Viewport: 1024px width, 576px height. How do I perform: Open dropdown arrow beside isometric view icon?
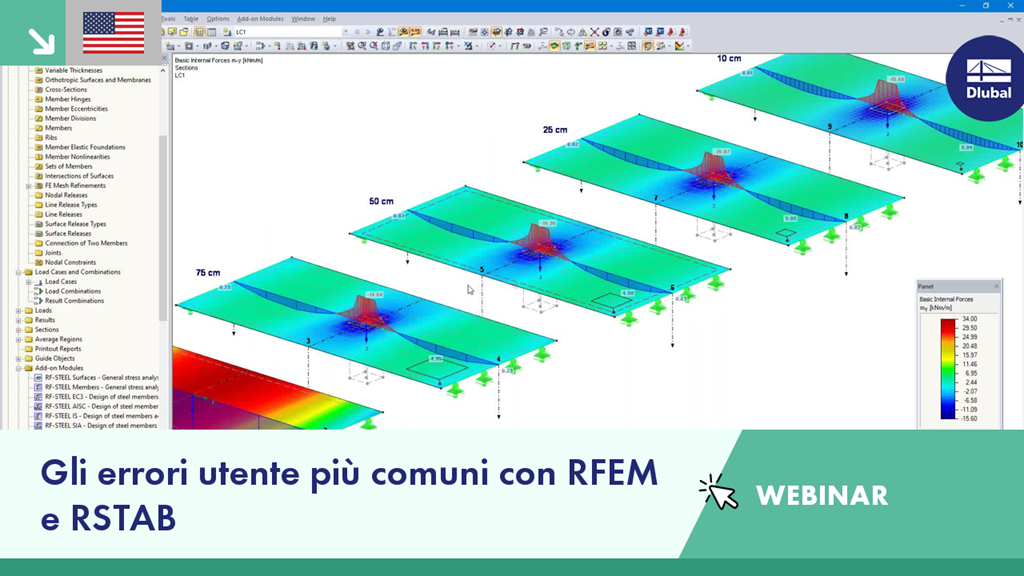click(x=458, y=46)
